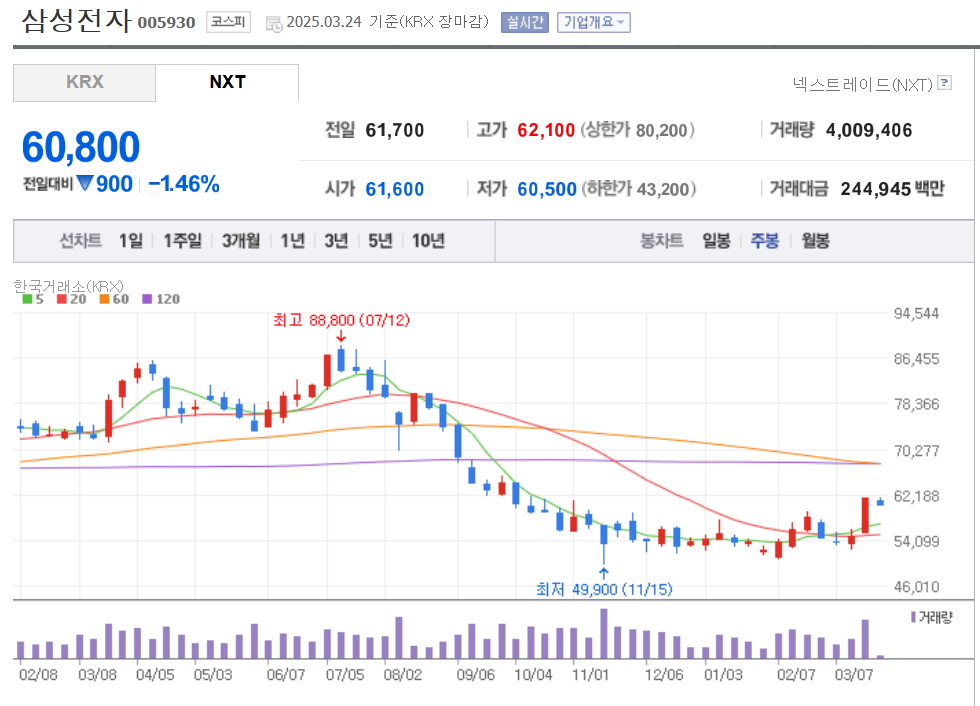Screen dimensions: 980x706
Task: Click the current price 60,800
Action: tap(81, 147)
